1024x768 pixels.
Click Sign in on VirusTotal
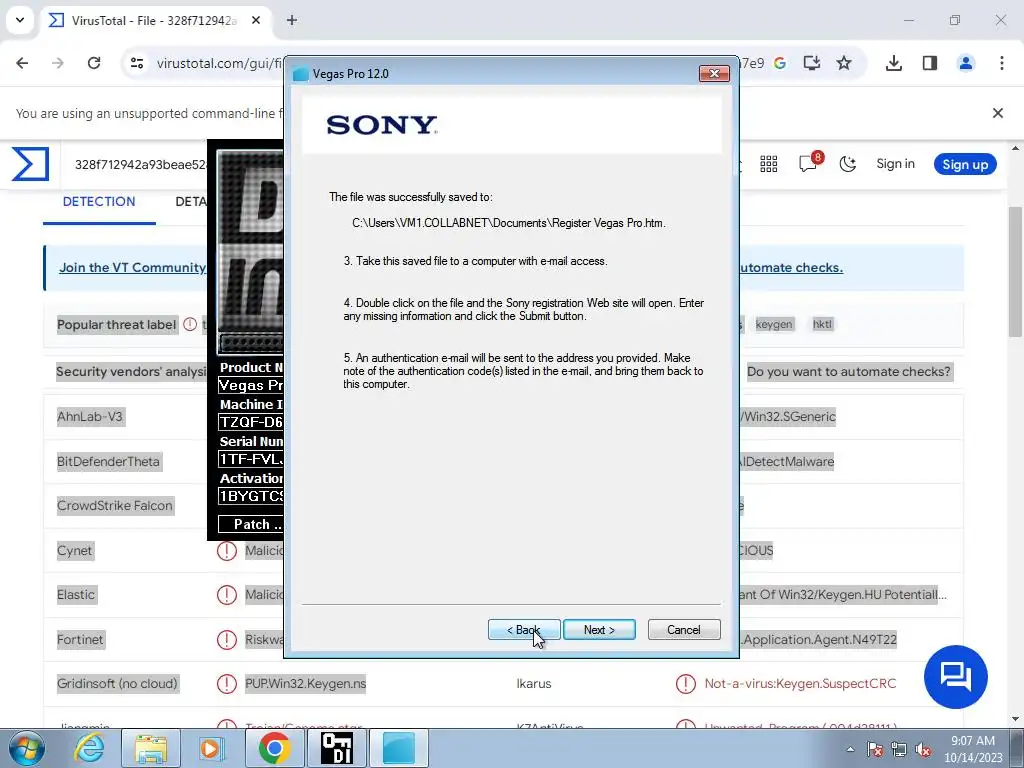tap(895, 164)
